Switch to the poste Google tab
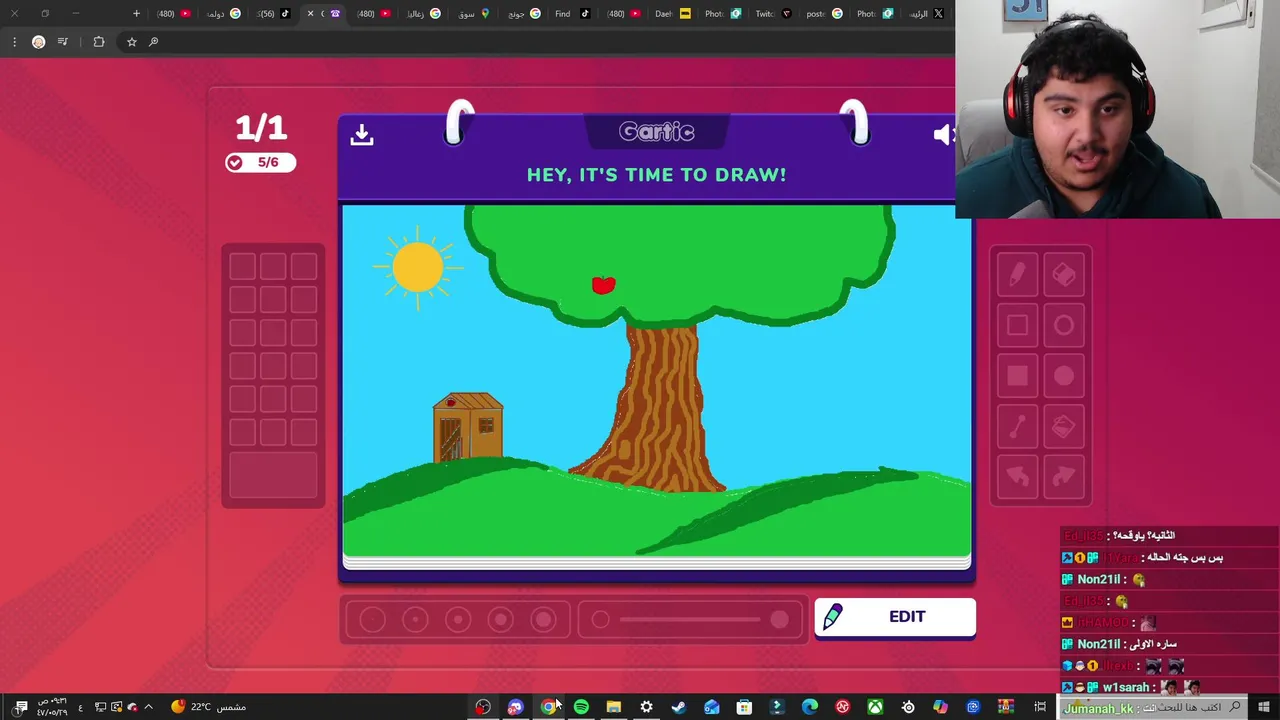 pyautogui.click(x=824, y=14)
